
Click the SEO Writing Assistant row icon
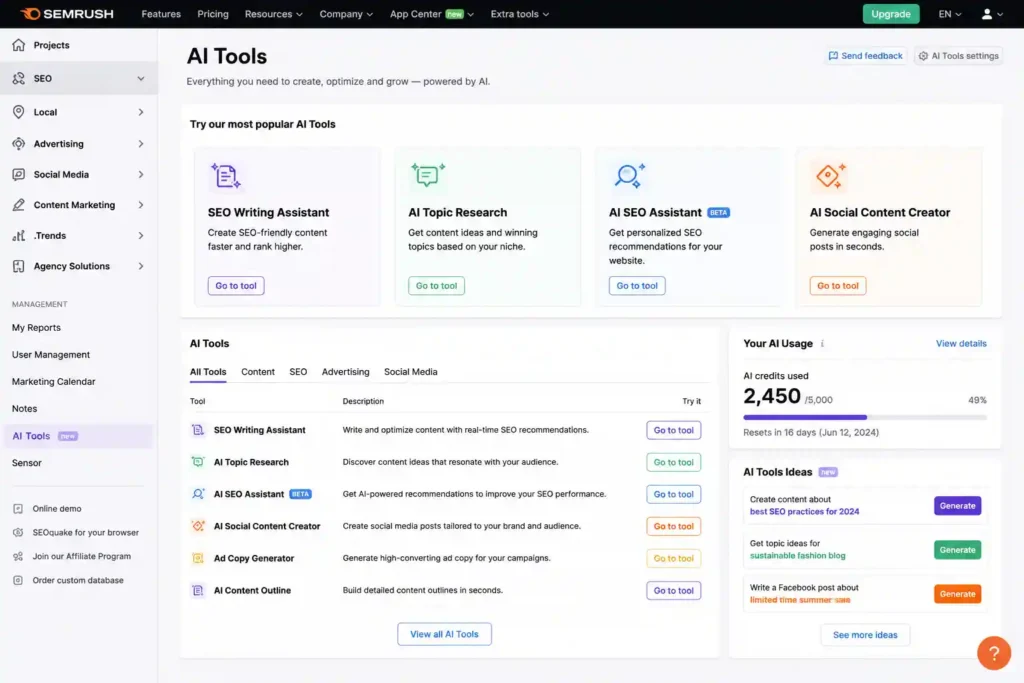point(197,430)
